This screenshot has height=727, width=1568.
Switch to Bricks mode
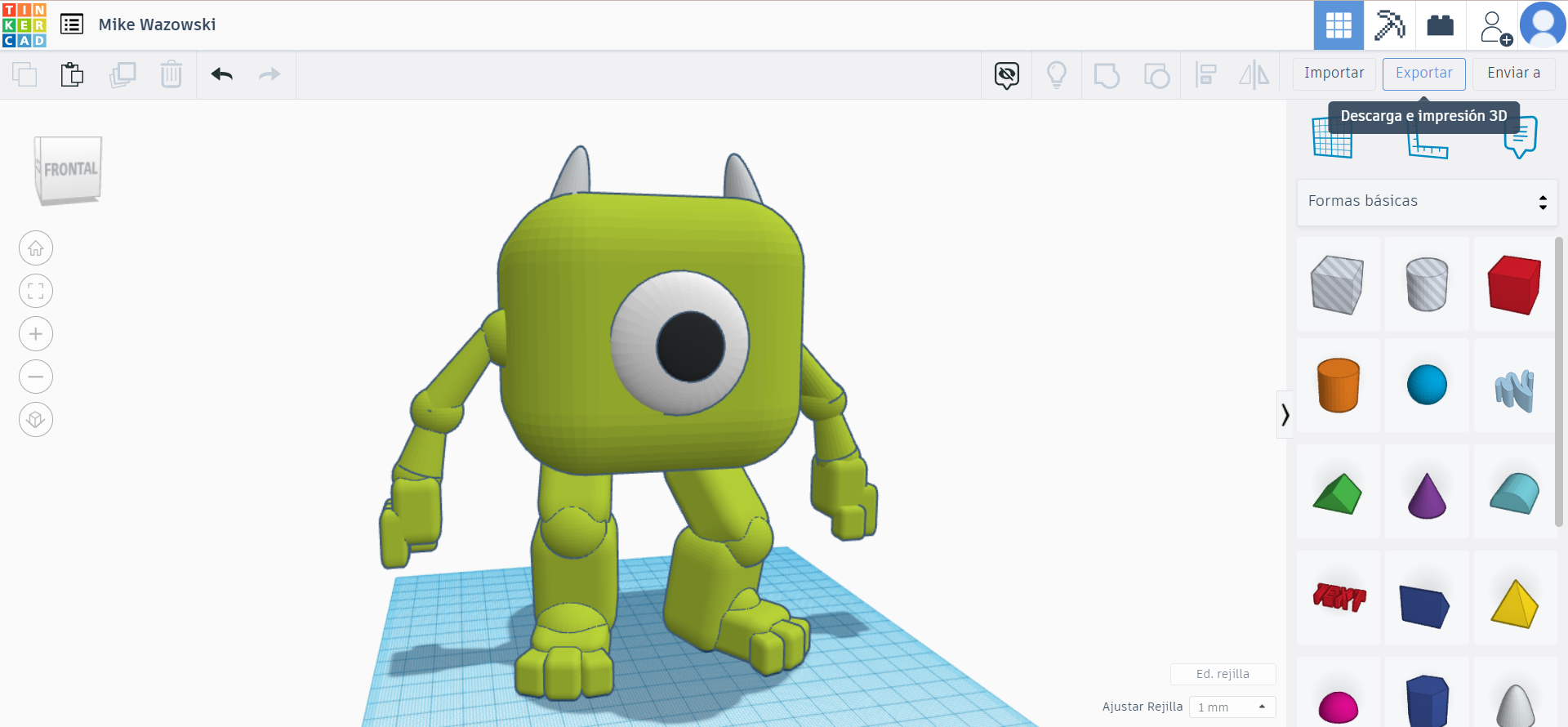click(x=1440, y=25)
